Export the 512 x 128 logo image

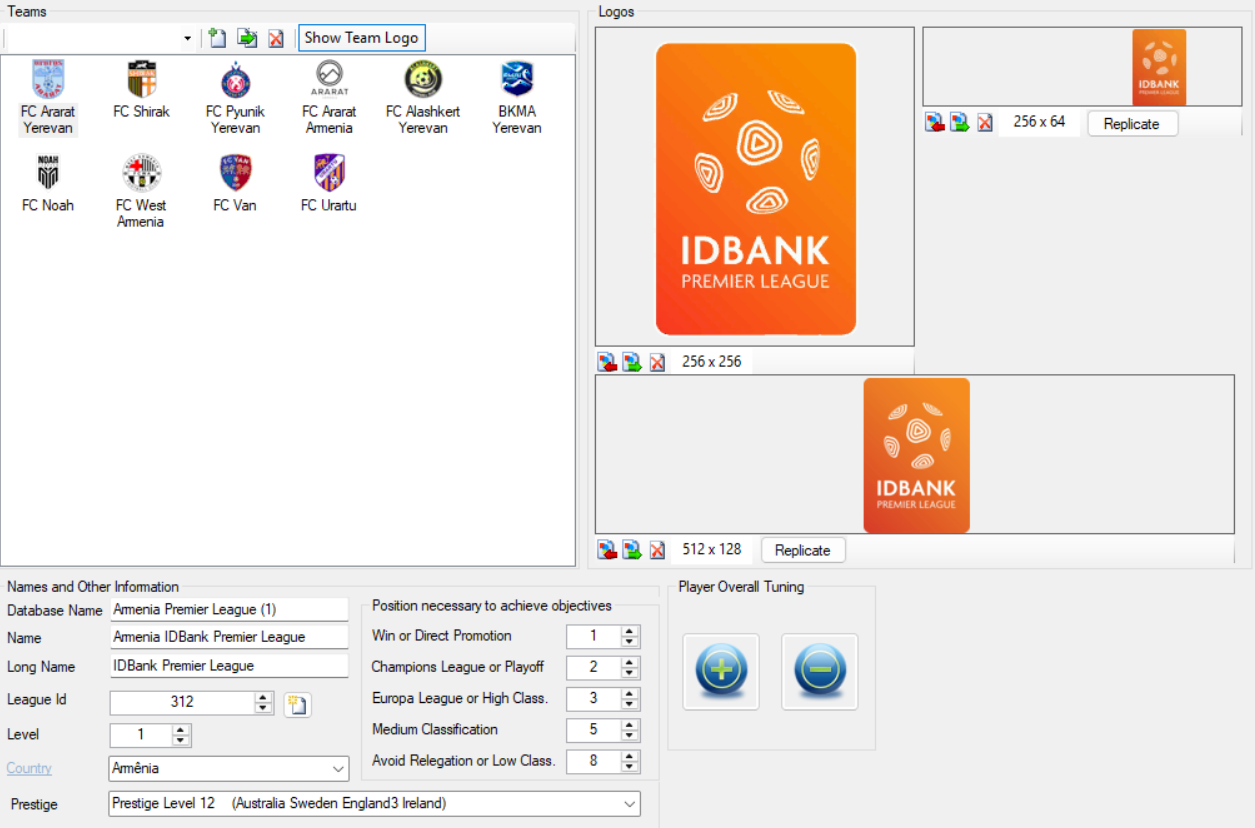pos(632,550)
